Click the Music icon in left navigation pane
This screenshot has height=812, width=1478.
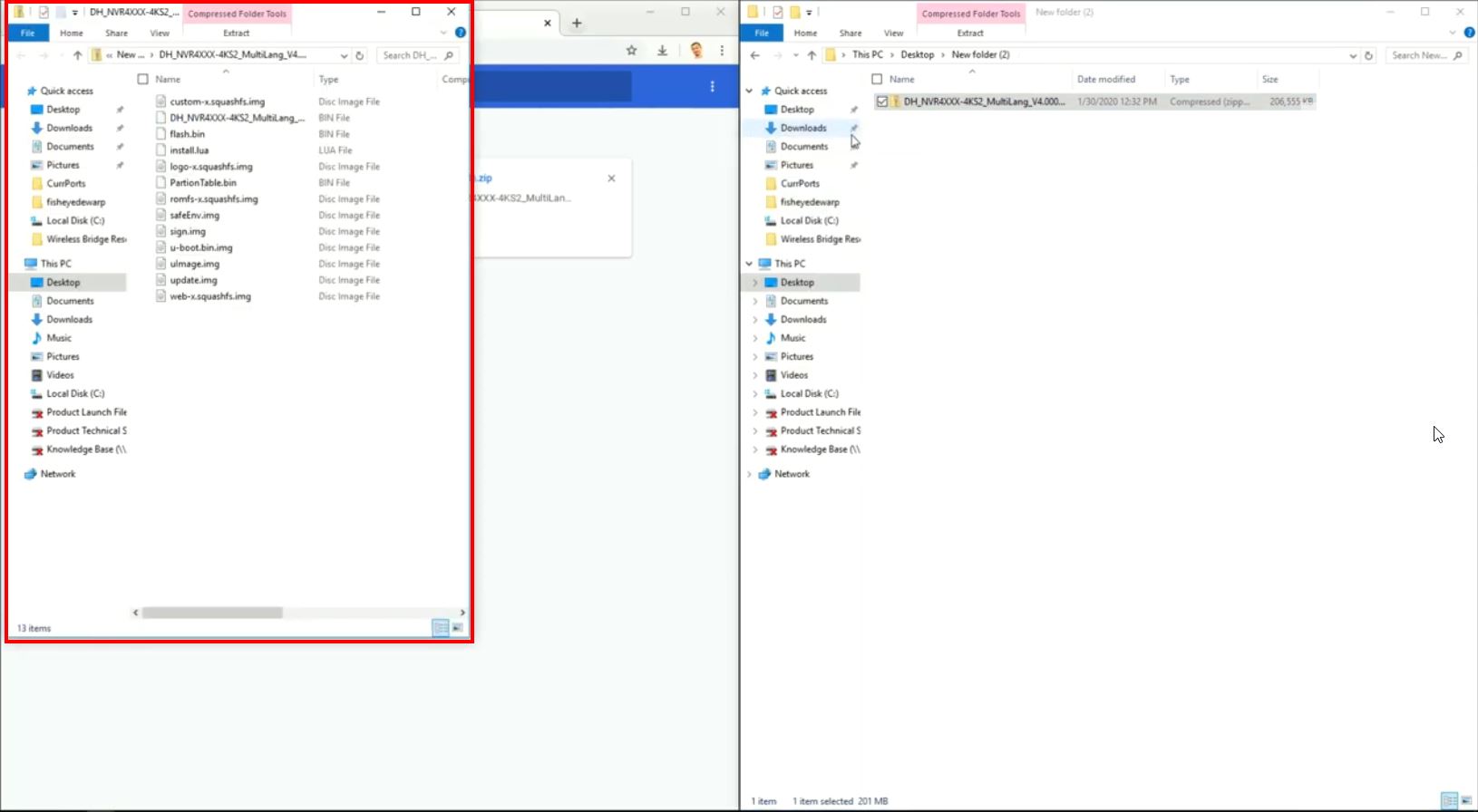[37, 338]
